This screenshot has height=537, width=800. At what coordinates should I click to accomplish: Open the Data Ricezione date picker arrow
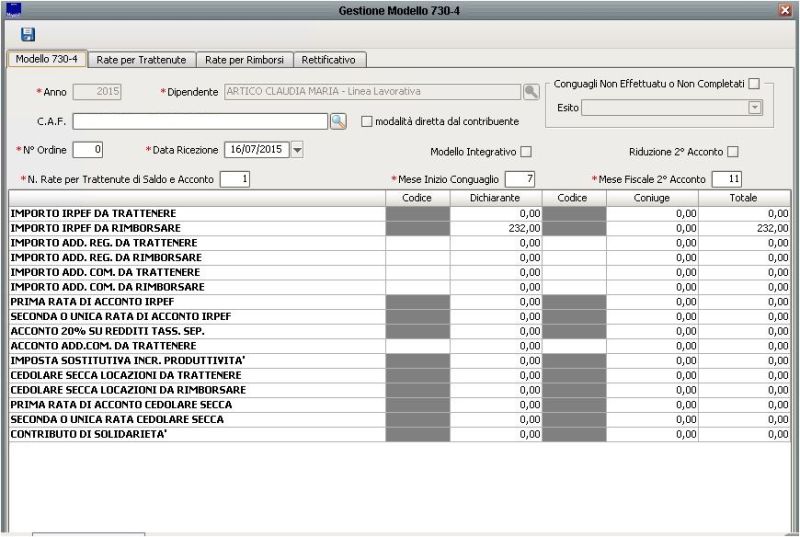tap(297, 150)
